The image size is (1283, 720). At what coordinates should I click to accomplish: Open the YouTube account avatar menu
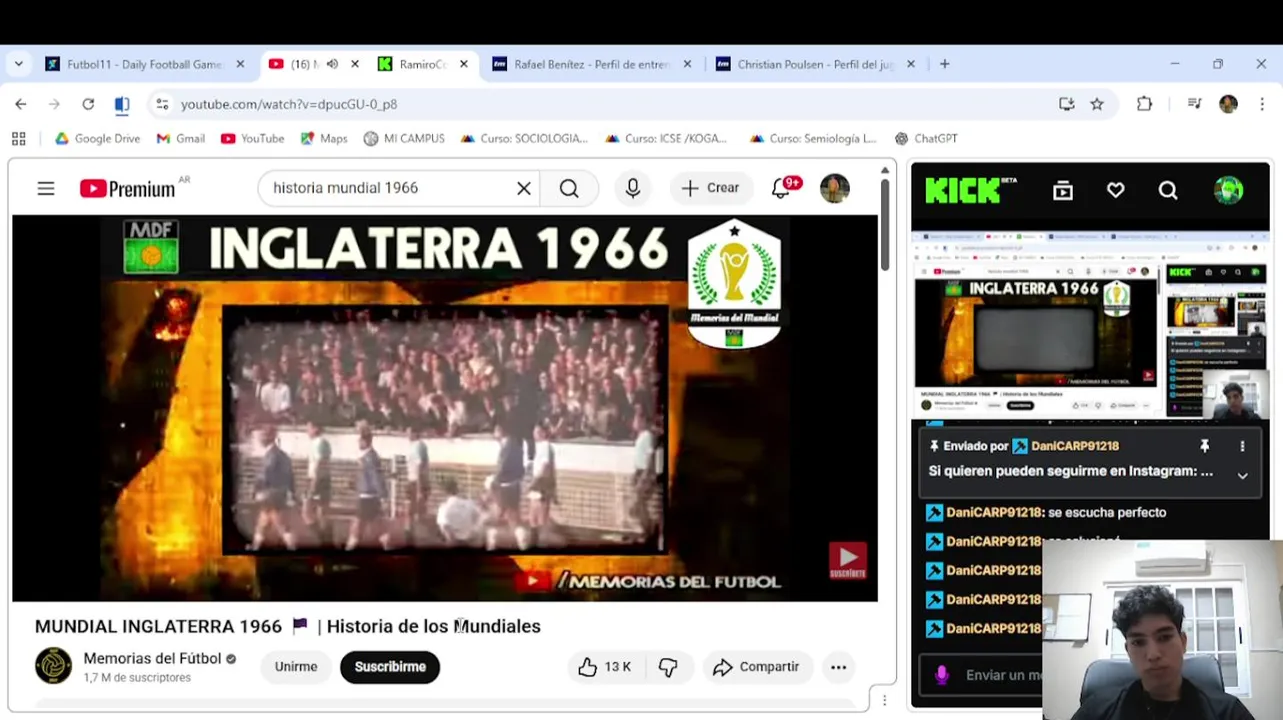pyautogui.click(x=835, y=188)
